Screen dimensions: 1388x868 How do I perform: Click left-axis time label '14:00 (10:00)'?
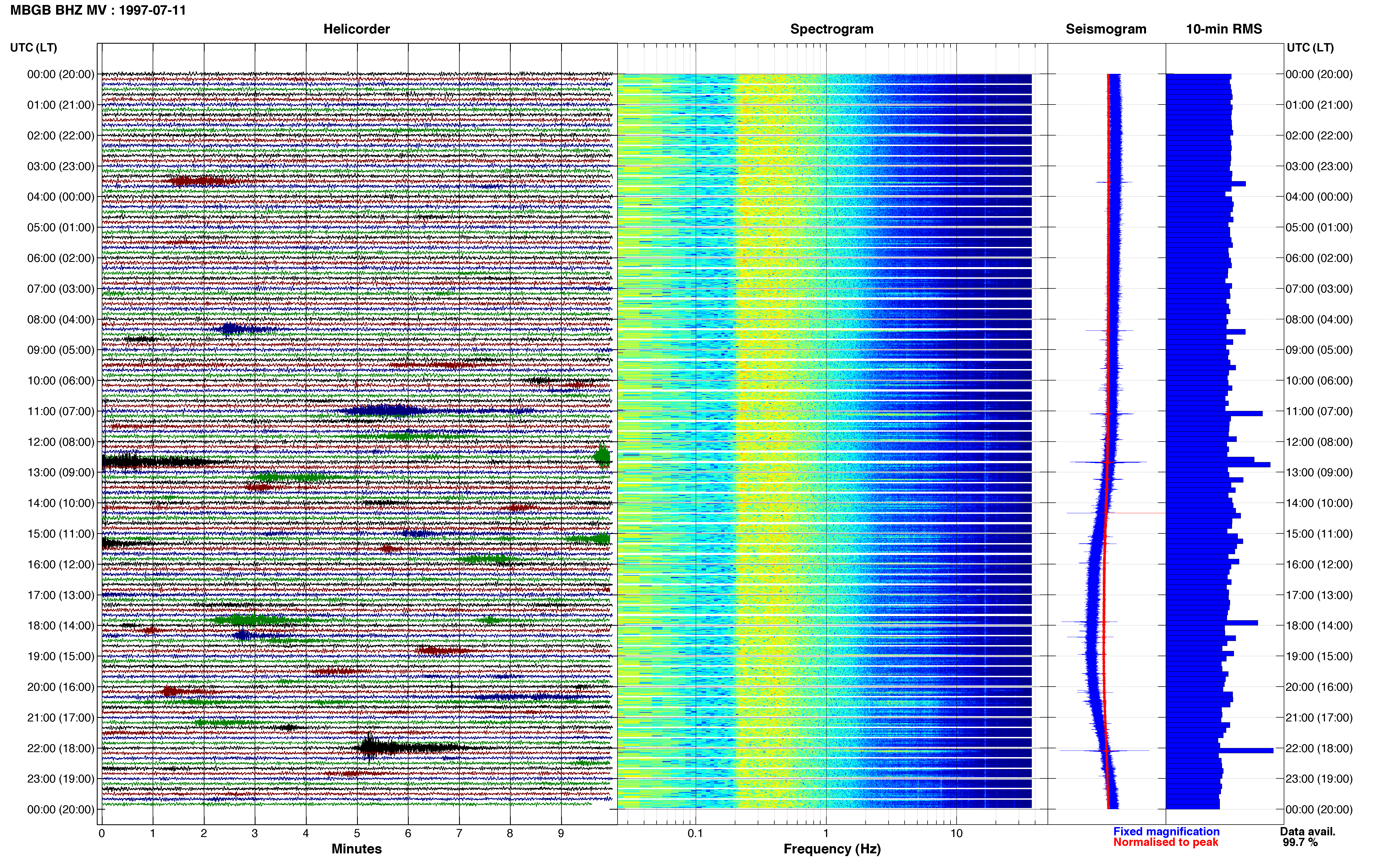pos(61,503)
